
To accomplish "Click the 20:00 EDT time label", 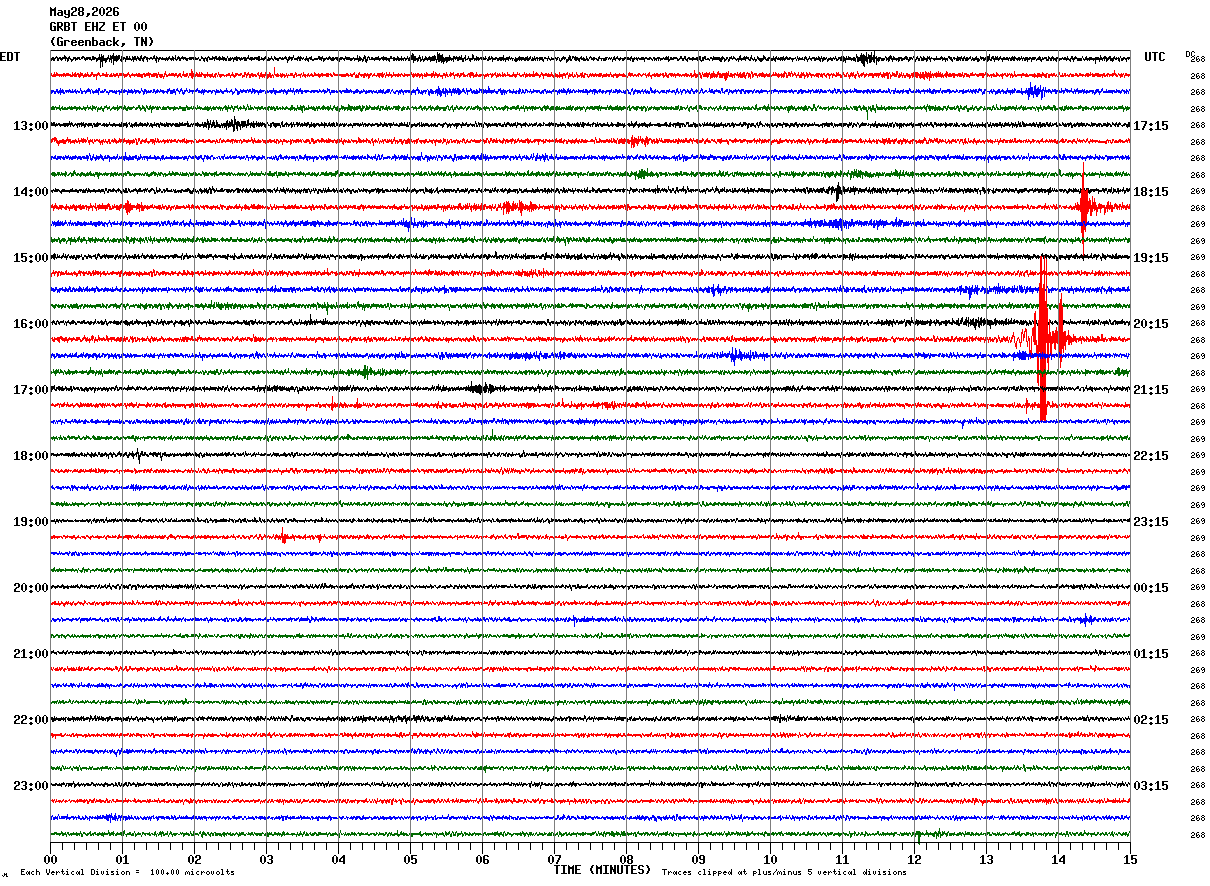I will [30, 588].
